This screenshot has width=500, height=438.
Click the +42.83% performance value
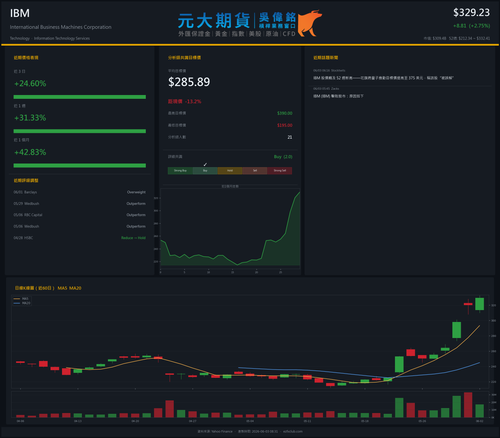point(30,152)
